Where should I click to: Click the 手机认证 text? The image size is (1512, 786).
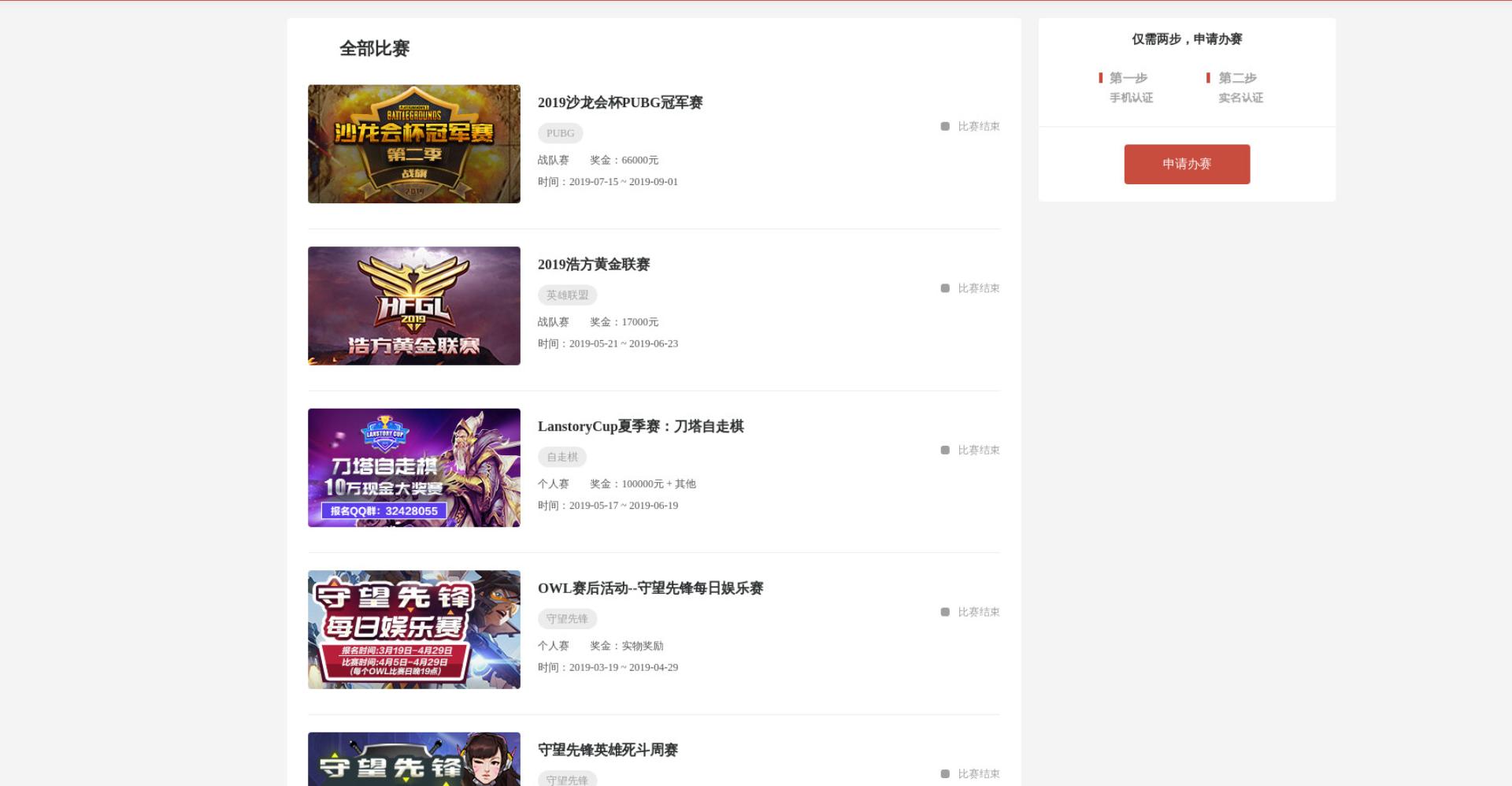coord(1131,98)
